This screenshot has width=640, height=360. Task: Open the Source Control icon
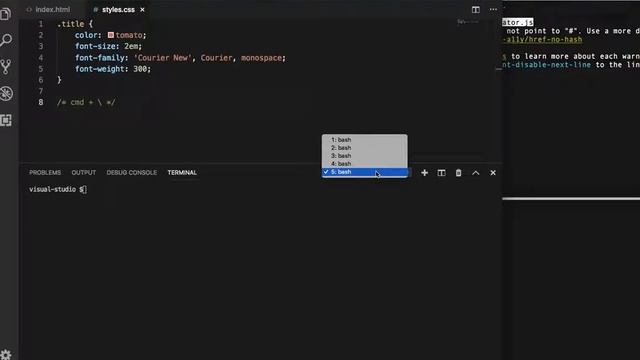pos(6,67)
